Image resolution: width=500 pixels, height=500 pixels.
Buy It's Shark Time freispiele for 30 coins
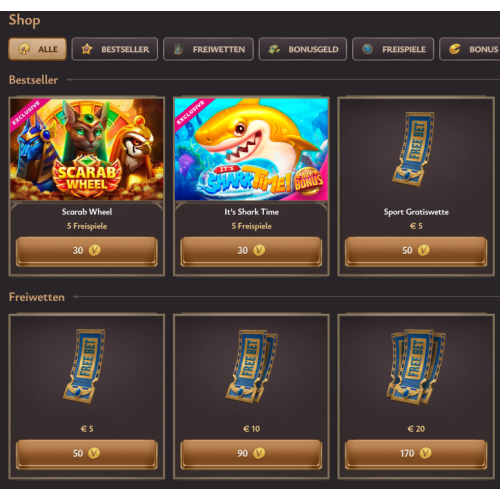pyautogui.click(x=251, y=251)
